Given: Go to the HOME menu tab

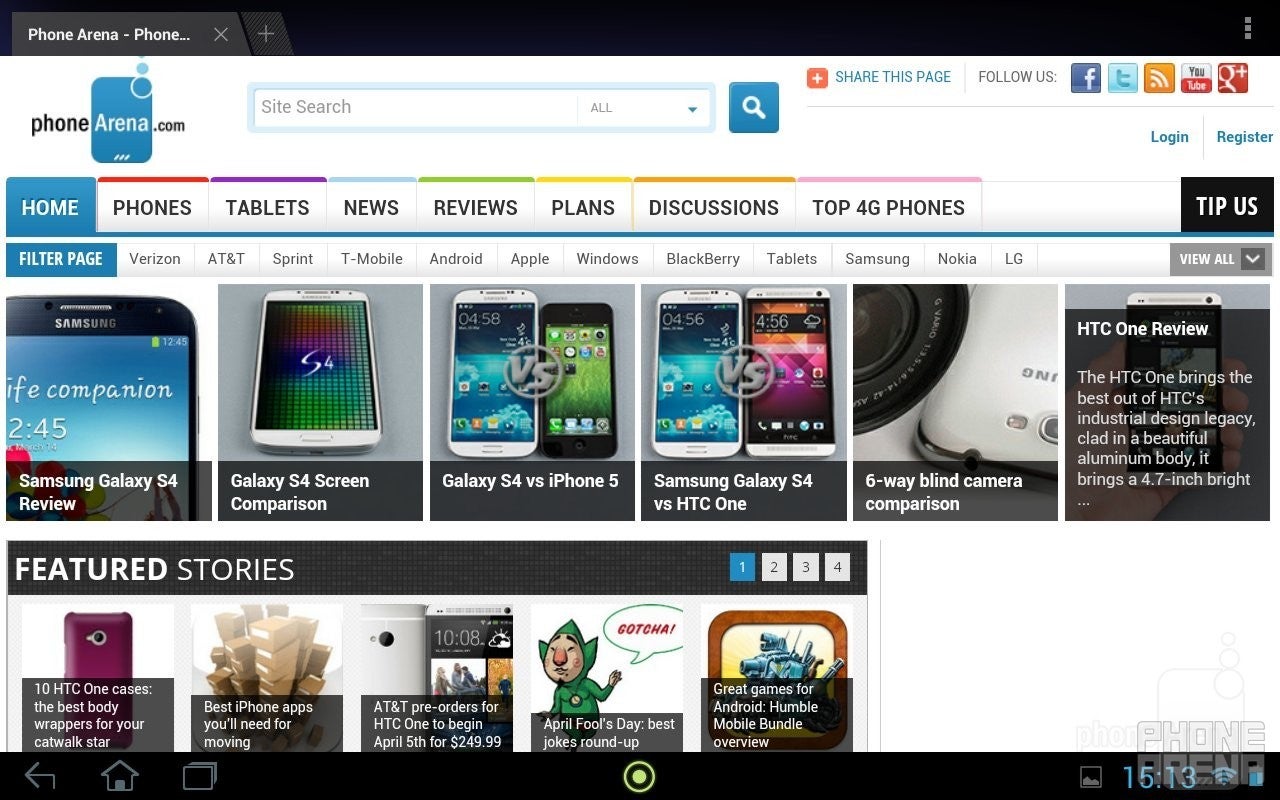Looking at the screenshot, I should click(x=51, y=208).
